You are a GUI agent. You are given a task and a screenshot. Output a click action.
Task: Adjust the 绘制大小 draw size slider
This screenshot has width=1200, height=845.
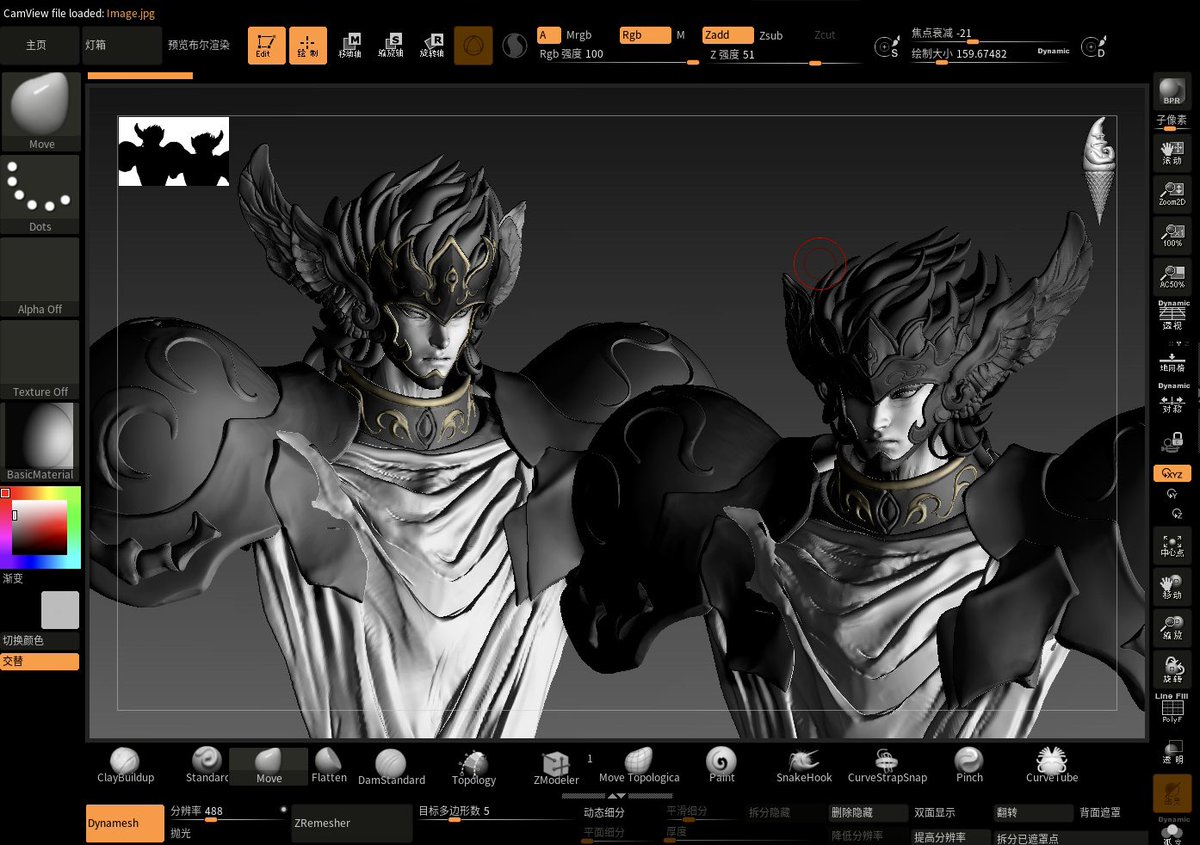point(988,55)
